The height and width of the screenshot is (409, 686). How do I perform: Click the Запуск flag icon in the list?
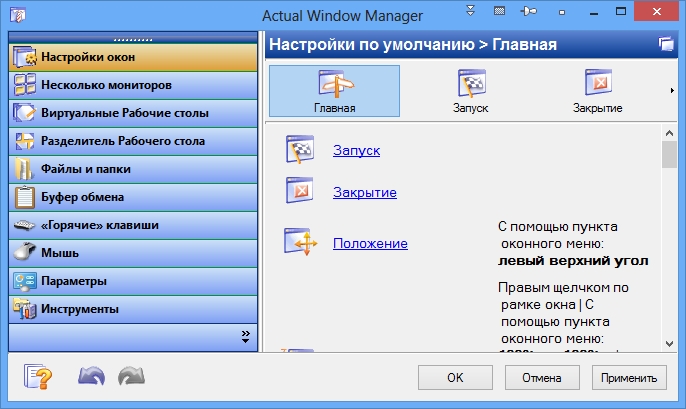(x=301, y=150)
